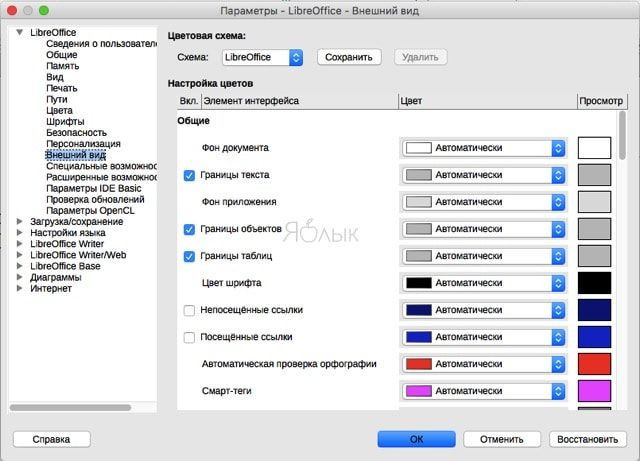
Task: Select the Цвета tree item
Action: (x=59, y=110)
